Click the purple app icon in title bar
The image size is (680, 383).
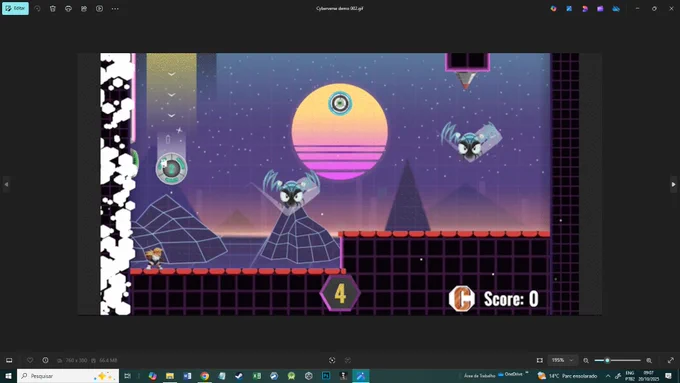(x=600, y=8)
